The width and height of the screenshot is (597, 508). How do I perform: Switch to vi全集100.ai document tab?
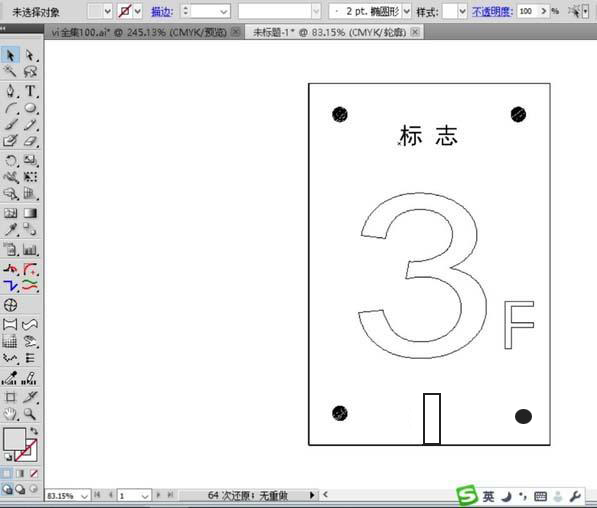pos(139,32)
